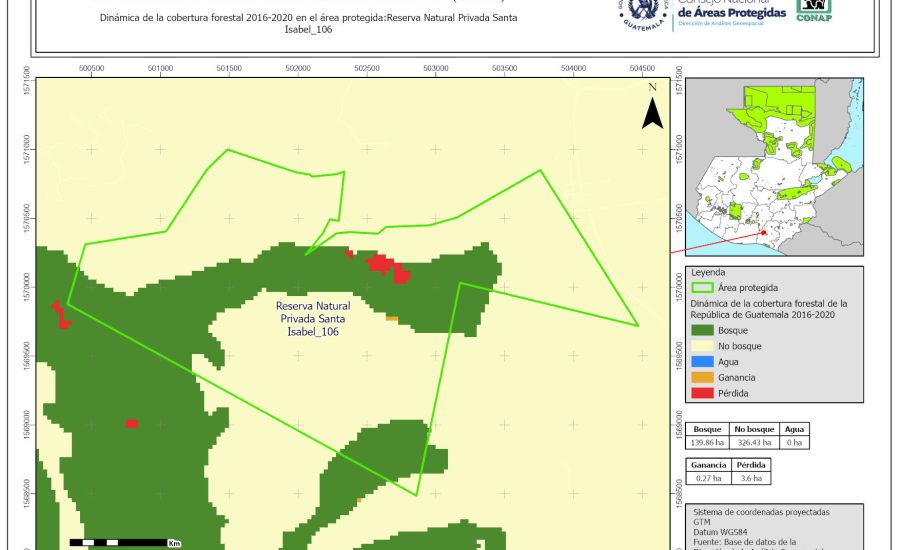The width and height of the screenshot is (900, 550).
Task: Click the Reserva Natural Privada Santa Isabel_106 map label
Action: pyautogui.click(x=307, y=317)
